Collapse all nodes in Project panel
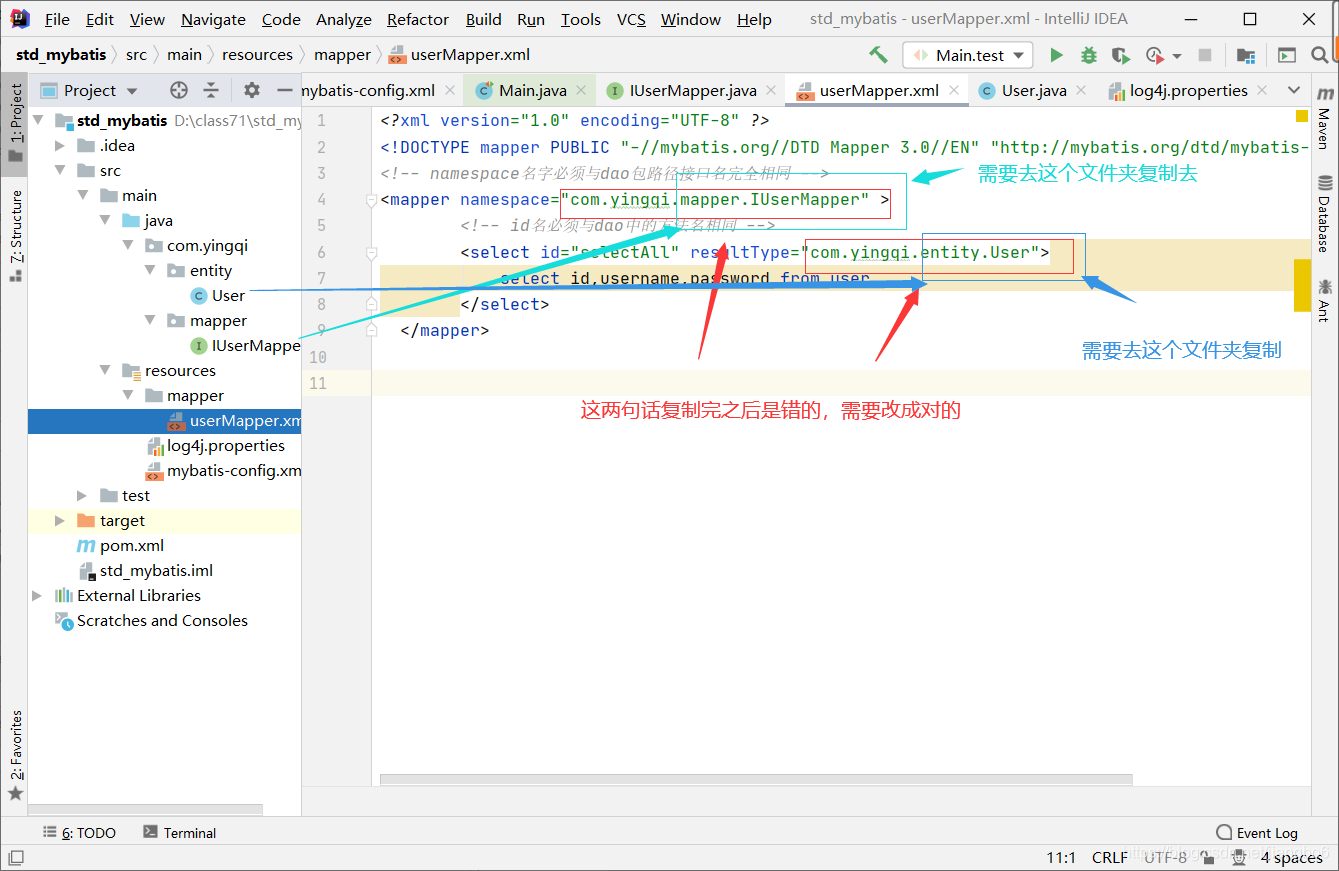Viewport: 1339px width, 871px height. coord(211,90)
